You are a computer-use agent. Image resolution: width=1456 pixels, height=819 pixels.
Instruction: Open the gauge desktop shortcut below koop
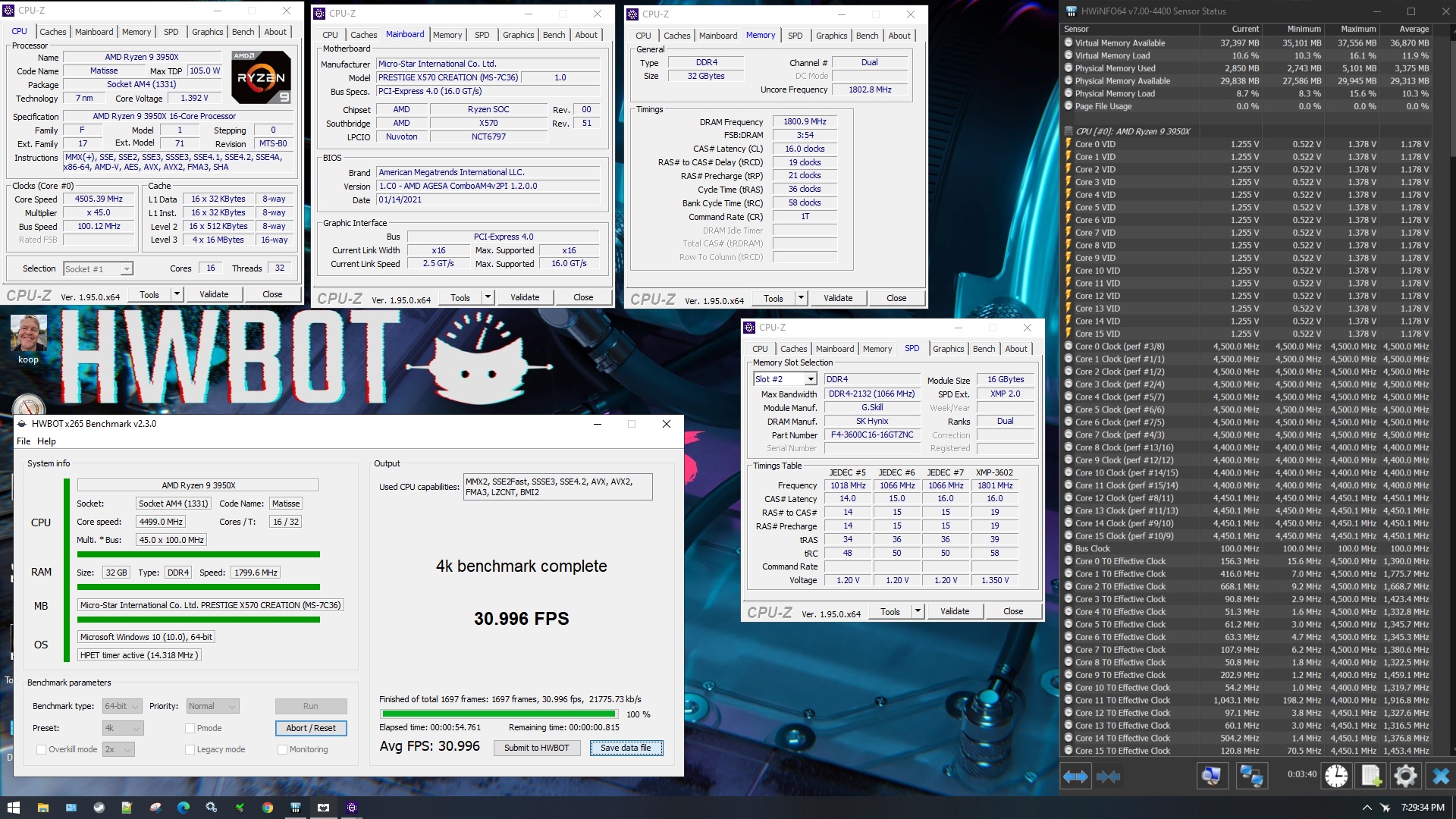[x=28, y=403]
